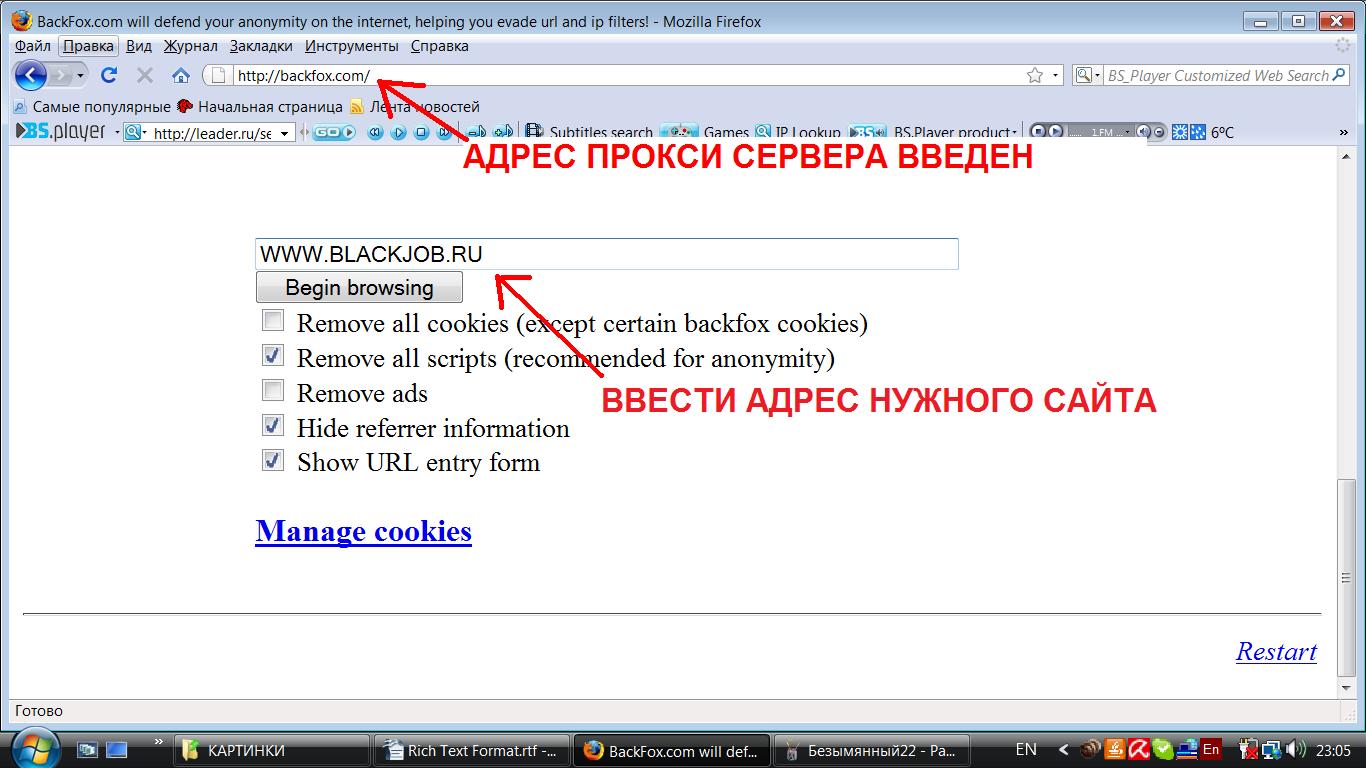Open Начальная страница bookmark
1366x768 pixels.
260,106
